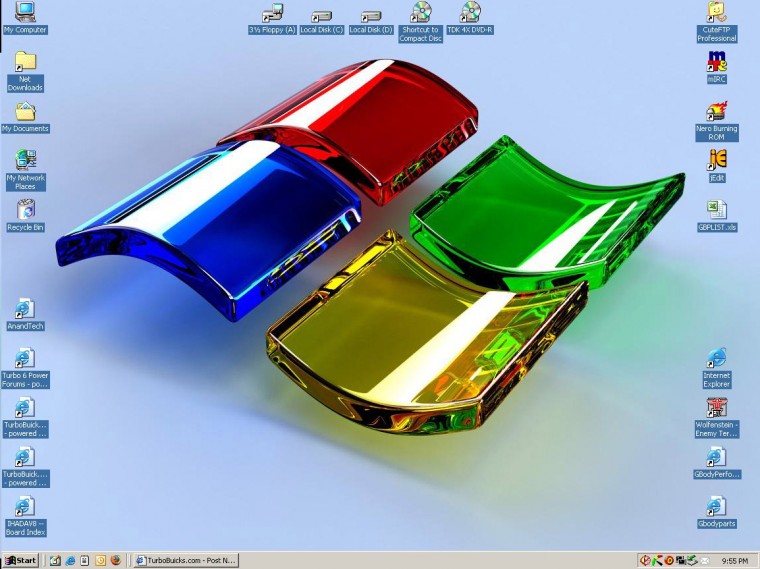The height and width of the screenshot is (569, 760).
Task: Open the GBodyPerfo... internet shortcut
Action: [x=717, y=463]
